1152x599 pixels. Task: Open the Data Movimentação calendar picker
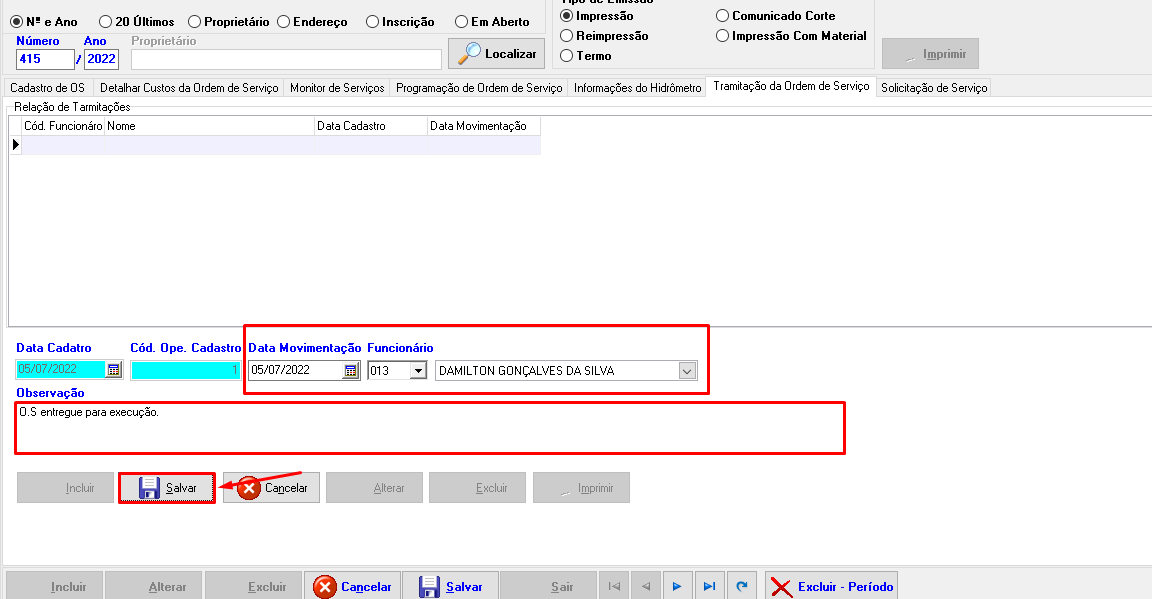tap(350, 370)
